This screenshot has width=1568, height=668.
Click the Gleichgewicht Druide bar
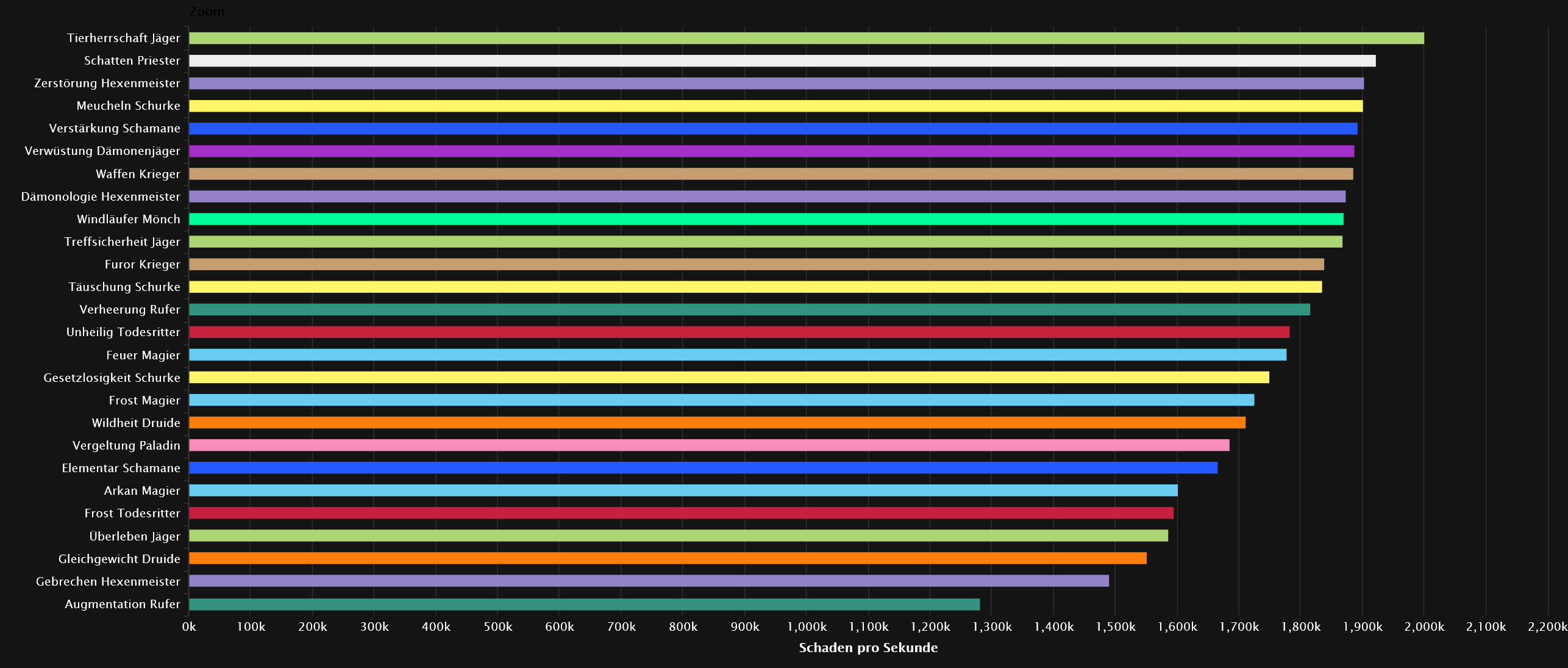(x=668, y=558)
